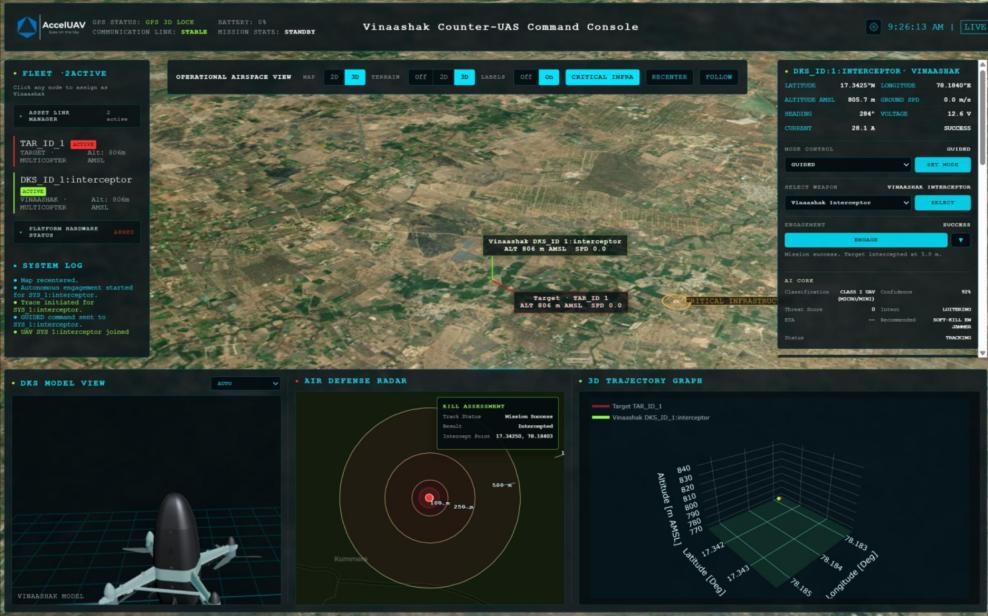This screenshot has width=988, height=616.
Task: Click the 'STABLE' communication link status
Action: [194, 31]
